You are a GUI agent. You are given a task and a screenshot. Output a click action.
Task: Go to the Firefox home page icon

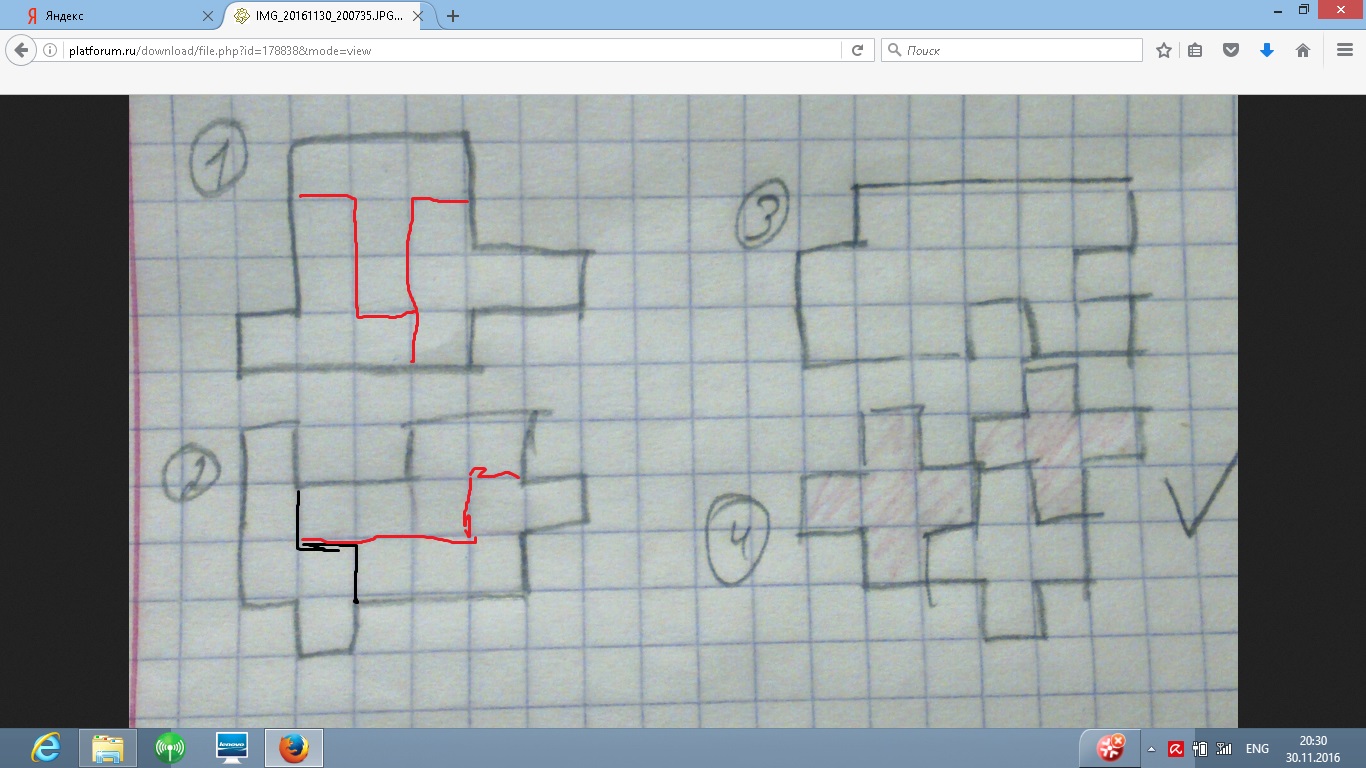tap(1303, 50)
